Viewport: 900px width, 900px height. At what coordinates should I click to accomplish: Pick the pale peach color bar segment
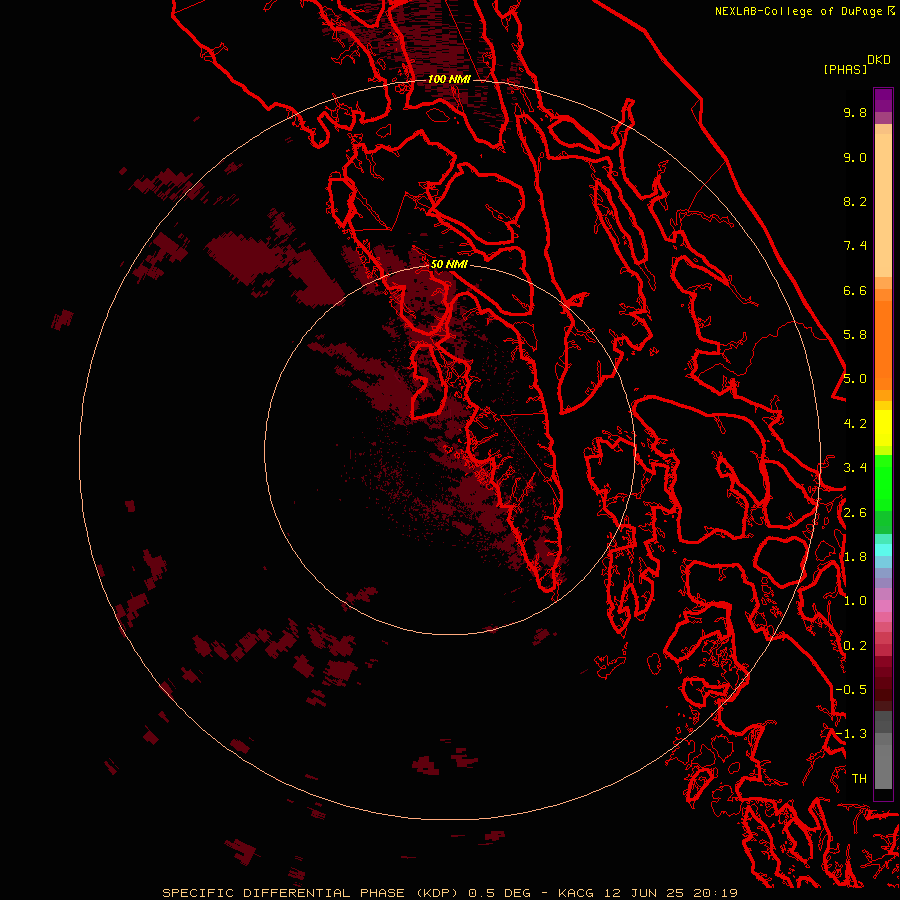pyautogui.click(x=883, y=205)
